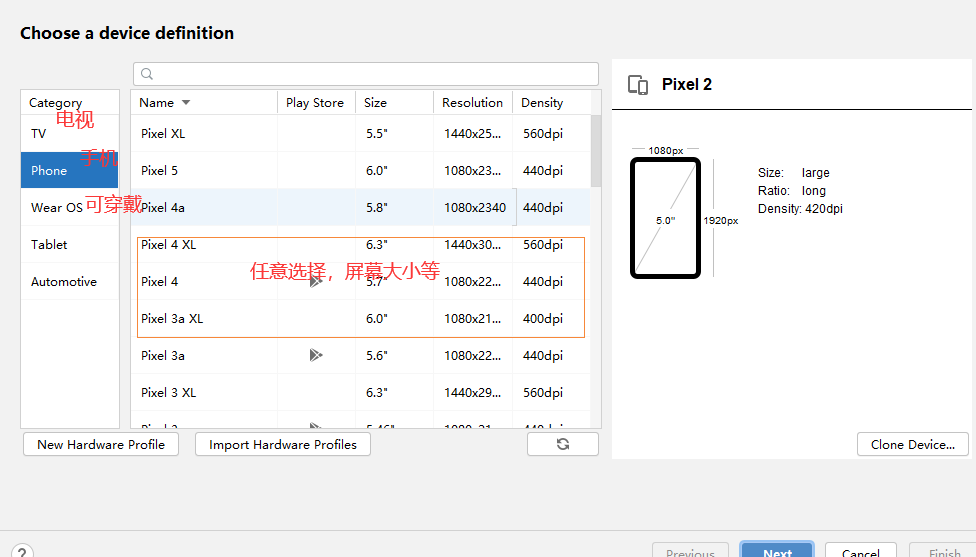
Task: Click the refresh hardware list icon button
Action: point(563,444)
